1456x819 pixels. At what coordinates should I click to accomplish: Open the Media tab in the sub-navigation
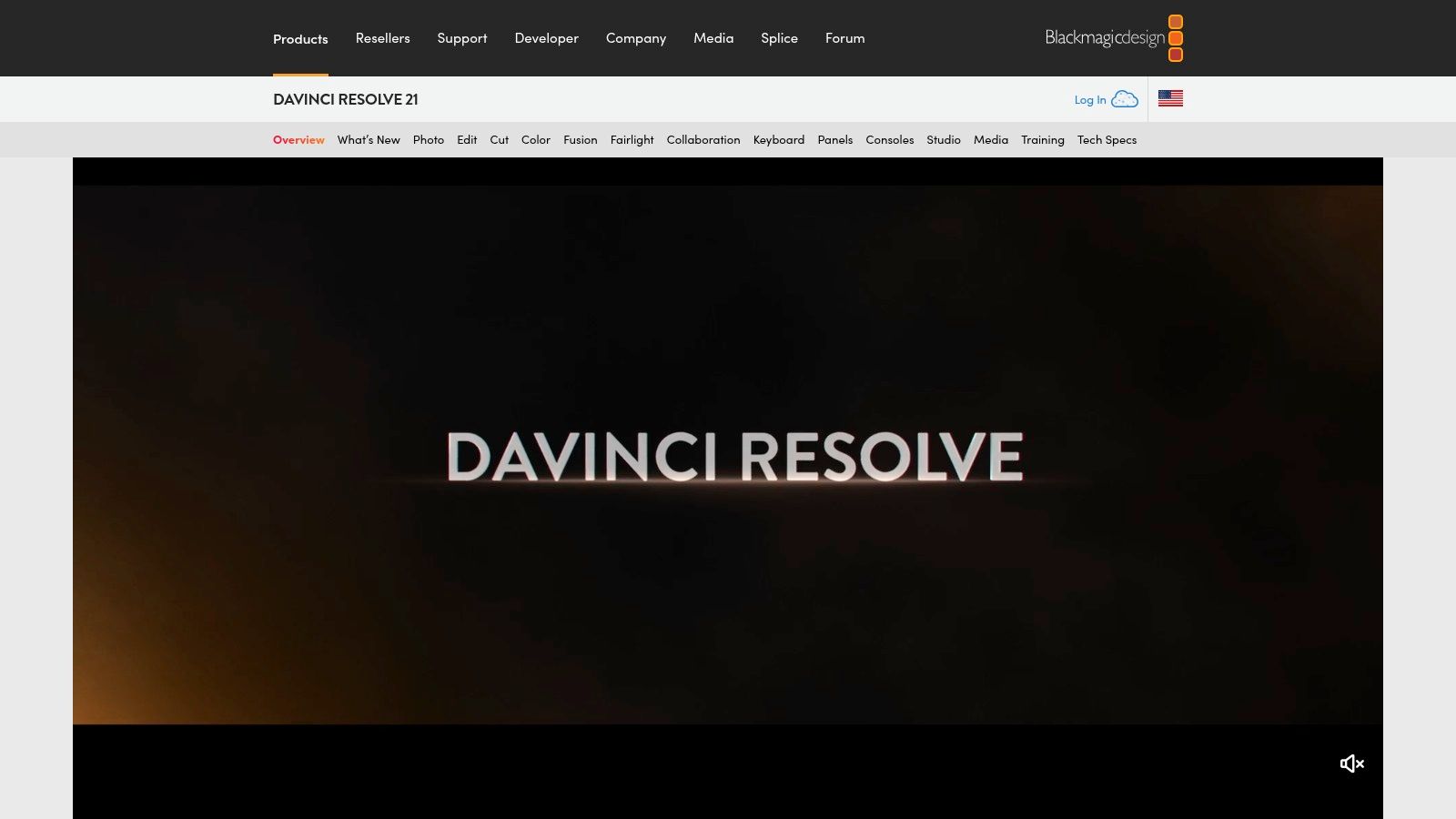point(991,139)
